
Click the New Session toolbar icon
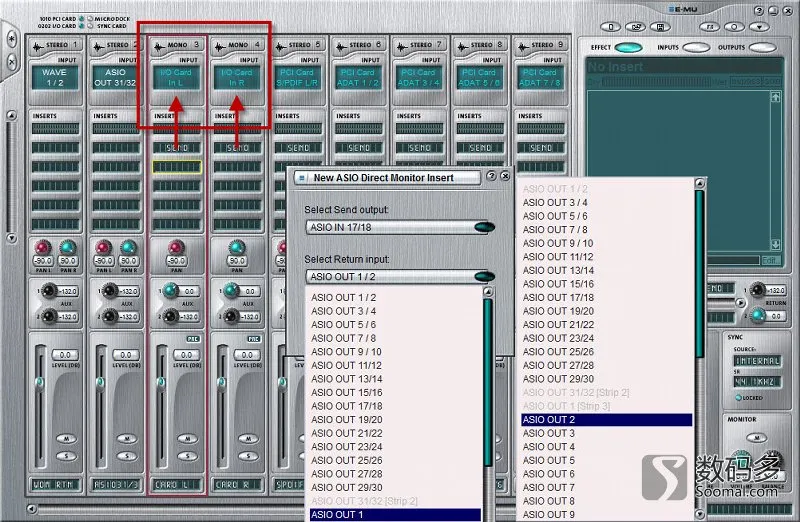click(611, 27)
